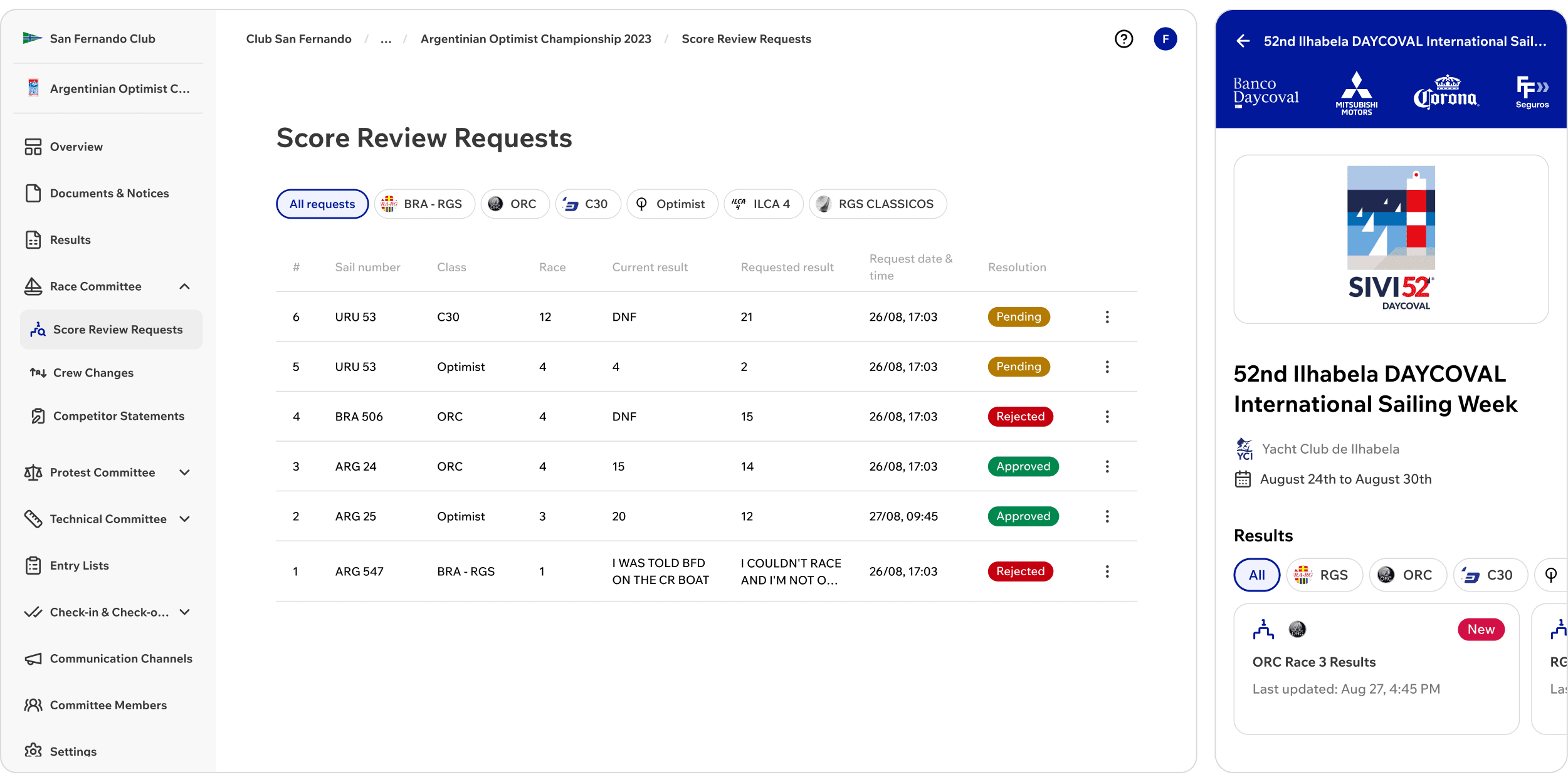Image resolution: width=1568 pixels, height=782 pixels.
Task: Open the Documents & Notices section
Action: click(109, 193)
